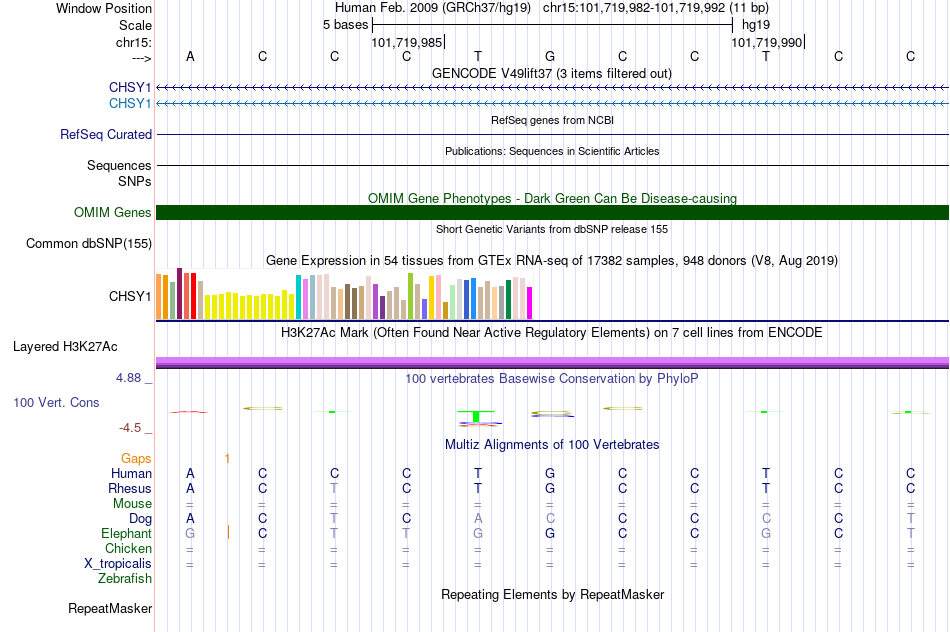This screenshot has height=632, width=950.
Task: Select the Elephant species label
Action: 126,534
